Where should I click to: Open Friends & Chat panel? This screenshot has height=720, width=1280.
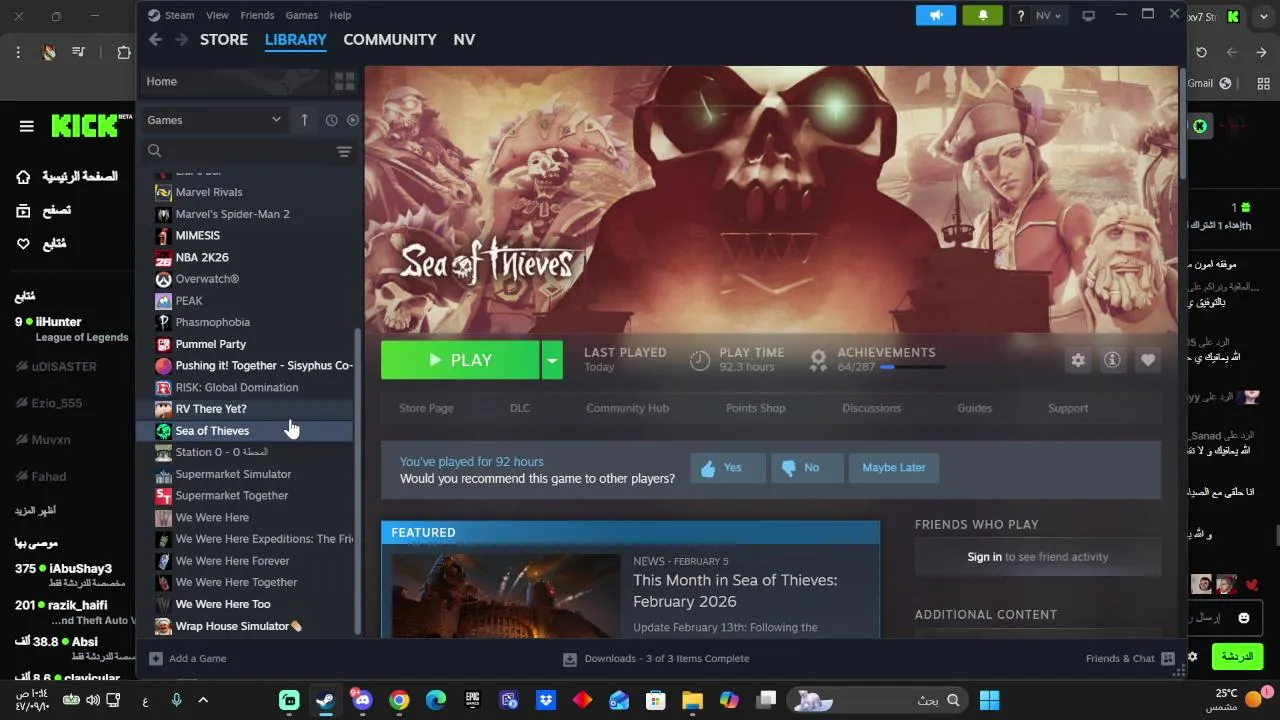[1130, 659]
